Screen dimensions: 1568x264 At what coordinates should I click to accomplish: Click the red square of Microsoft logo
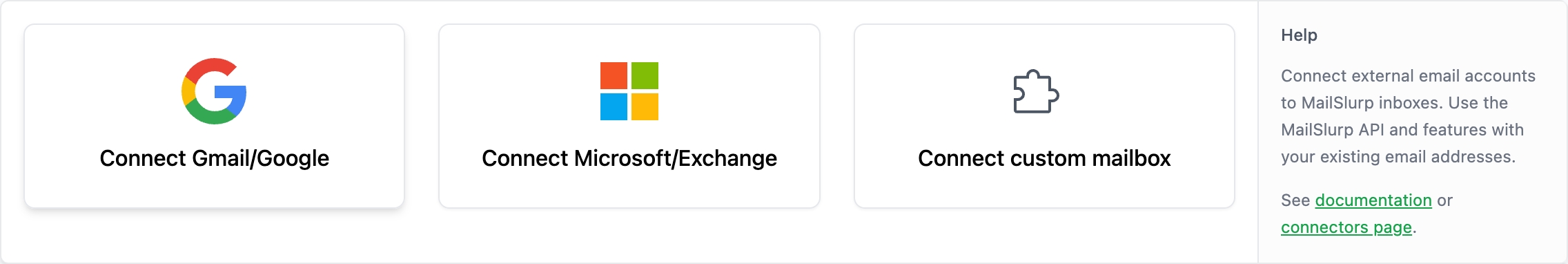[614, 75]
